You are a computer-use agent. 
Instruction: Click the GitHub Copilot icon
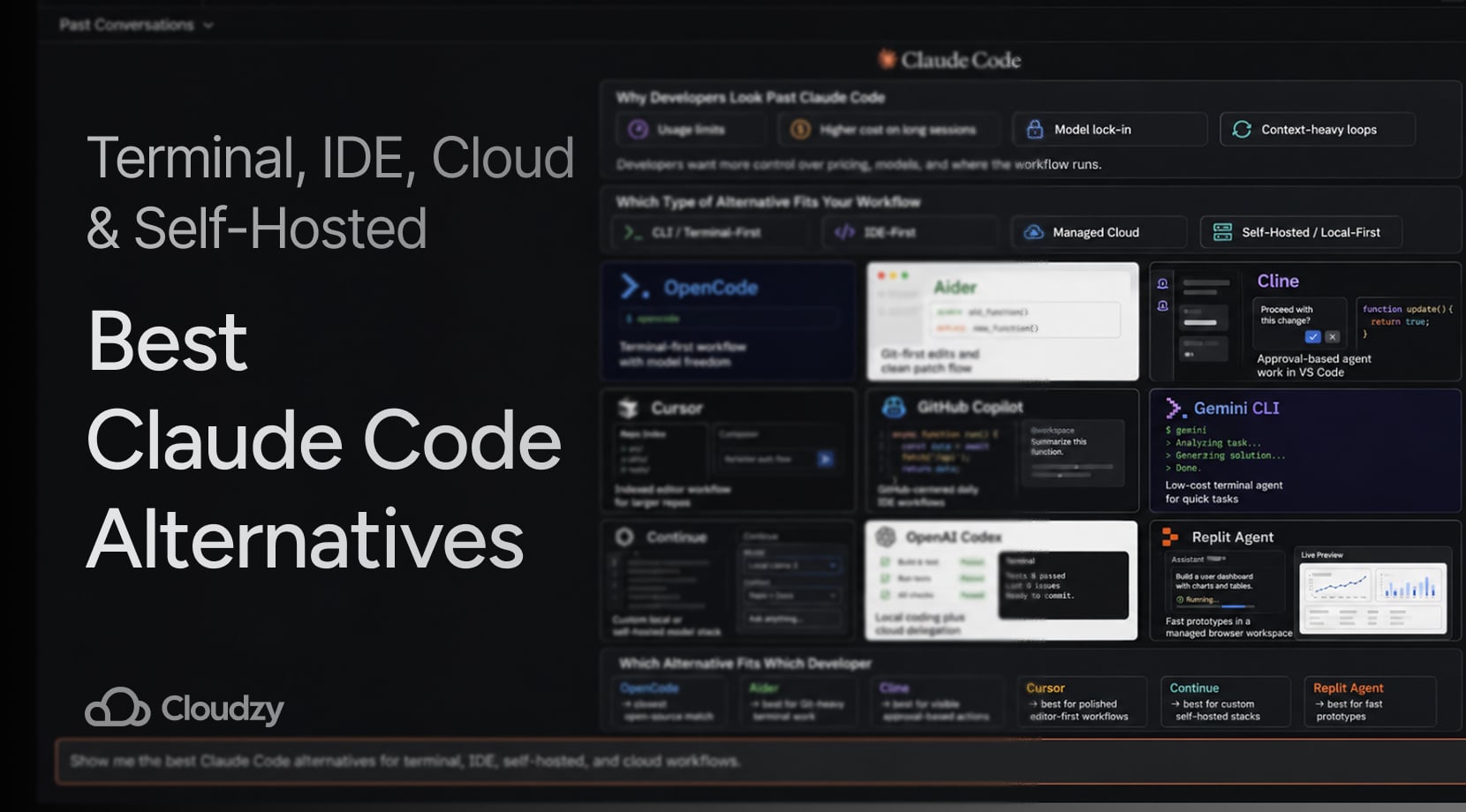click(x=895, y=406)
